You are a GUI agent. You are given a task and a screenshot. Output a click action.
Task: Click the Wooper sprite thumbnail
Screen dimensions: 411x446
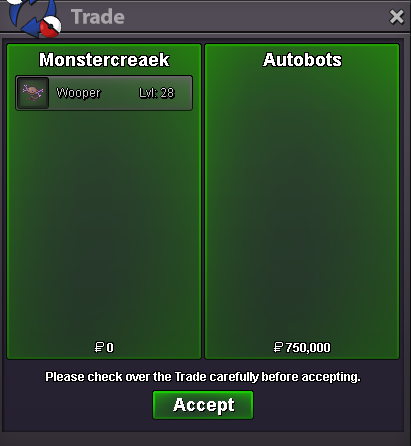pos(33,93)
